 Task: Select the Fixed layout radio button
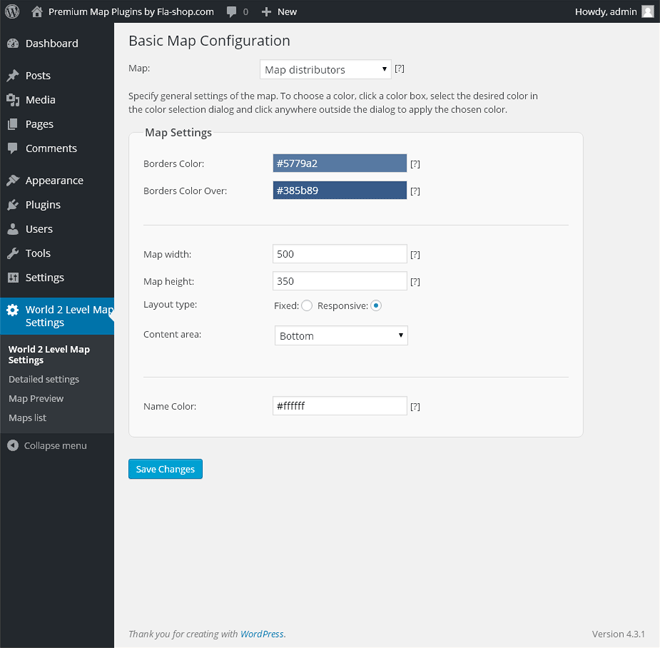click(x=307, y=306)
